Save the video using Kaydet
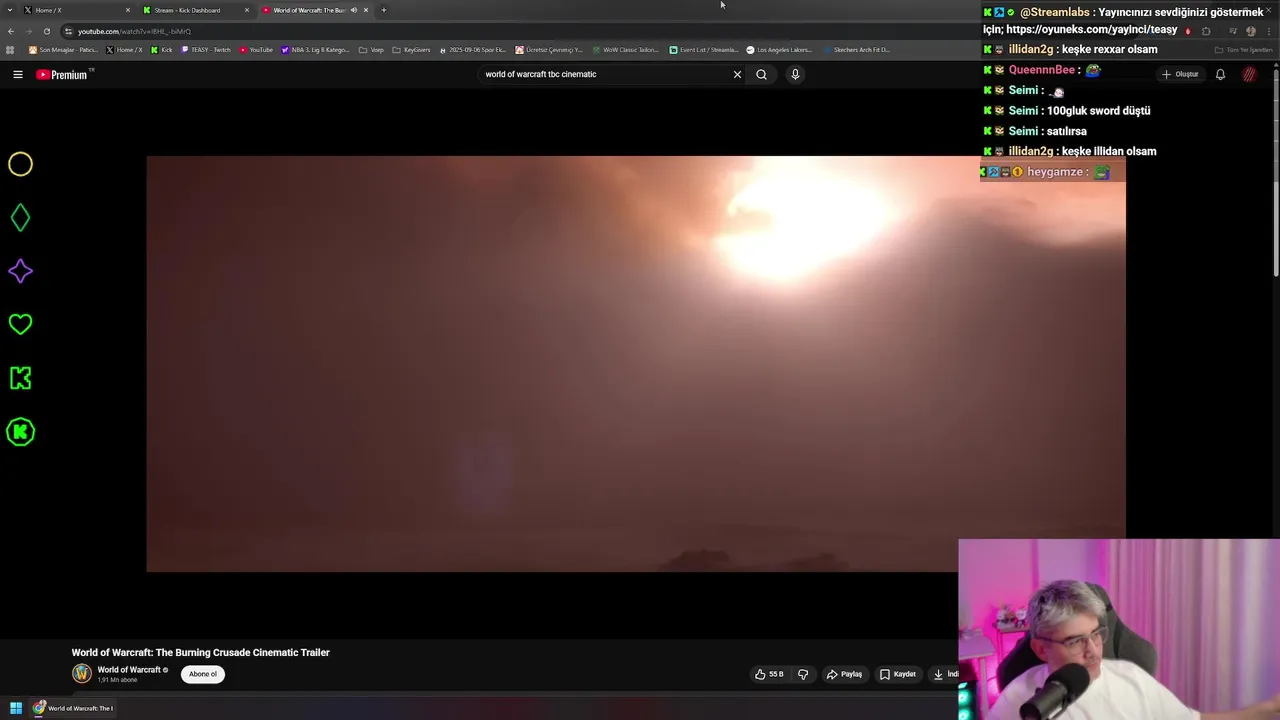Screen dimensions: 1280x720 [897, 674]
